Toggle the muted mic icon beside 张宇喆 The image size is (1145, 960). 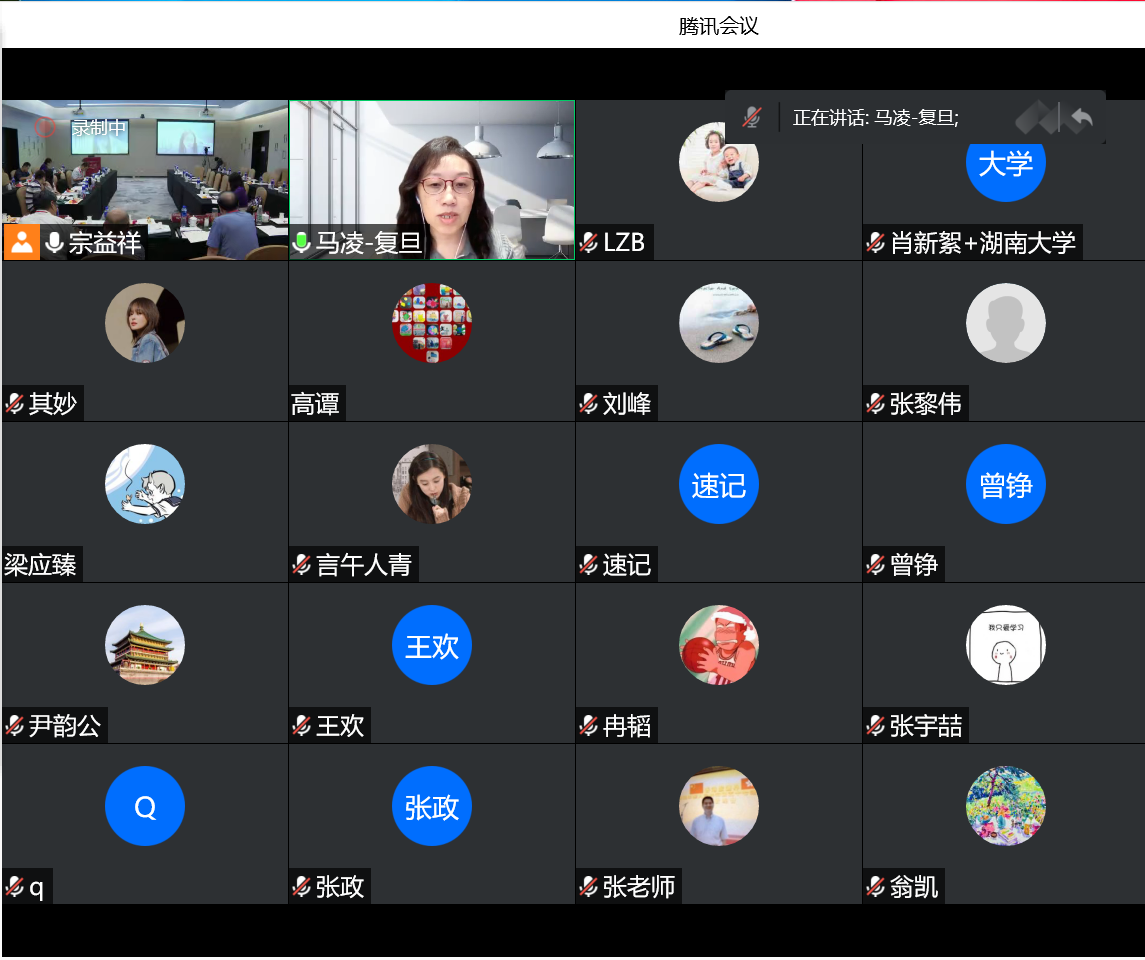[876, 725]
